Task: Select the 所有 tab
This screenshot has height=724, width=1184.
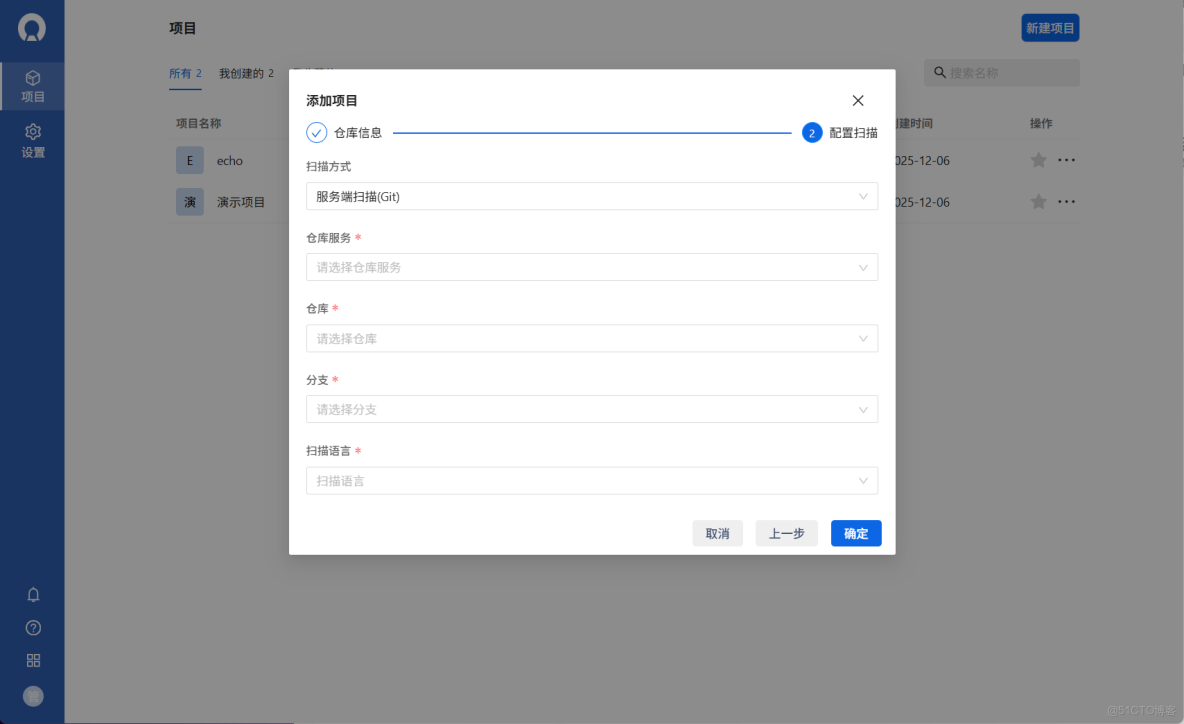Action: point(185,72)
